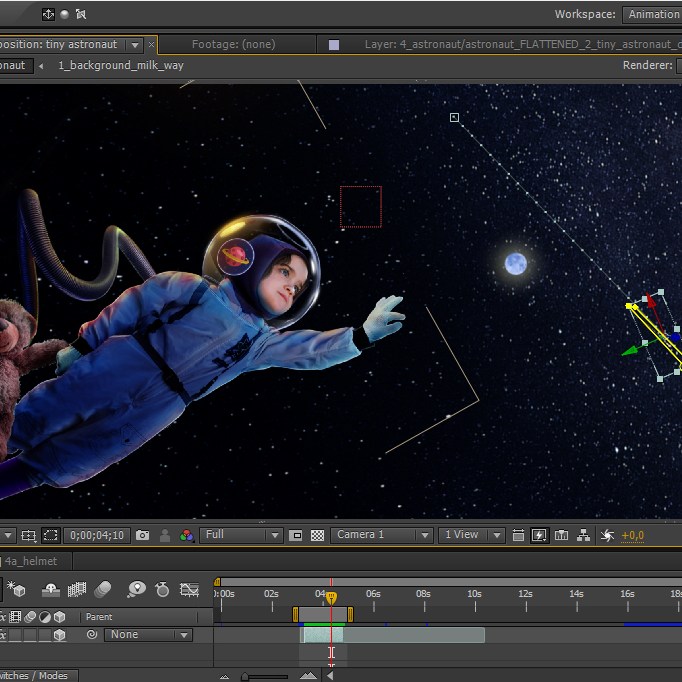Expand the Camera 1 view dropdown
The image size is (682, 682).
coord(382,536)
